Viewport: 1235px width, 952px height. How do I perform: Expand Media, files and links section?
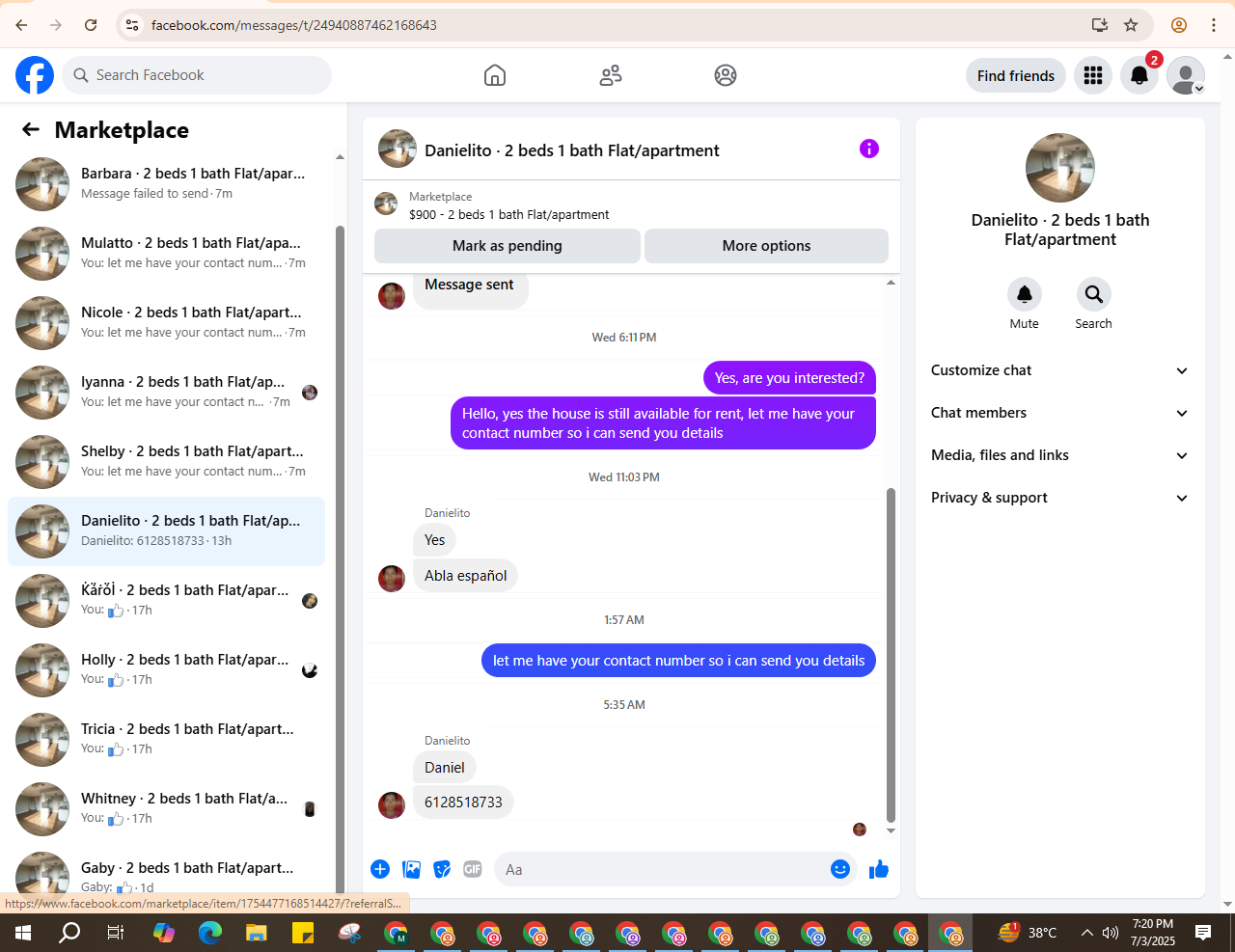click(1059, 455)
